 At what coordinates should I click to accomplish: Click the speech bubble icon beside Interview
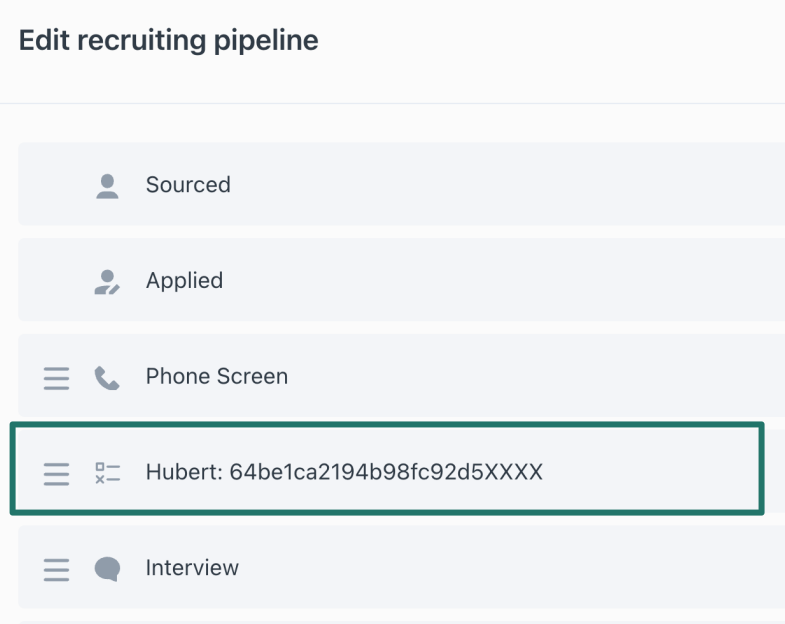(107, 569)
